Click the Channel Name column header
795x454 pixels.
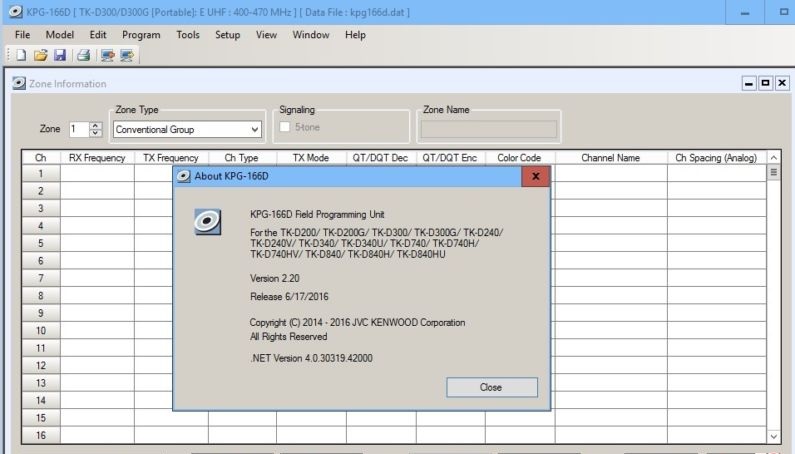pos(610,158)
